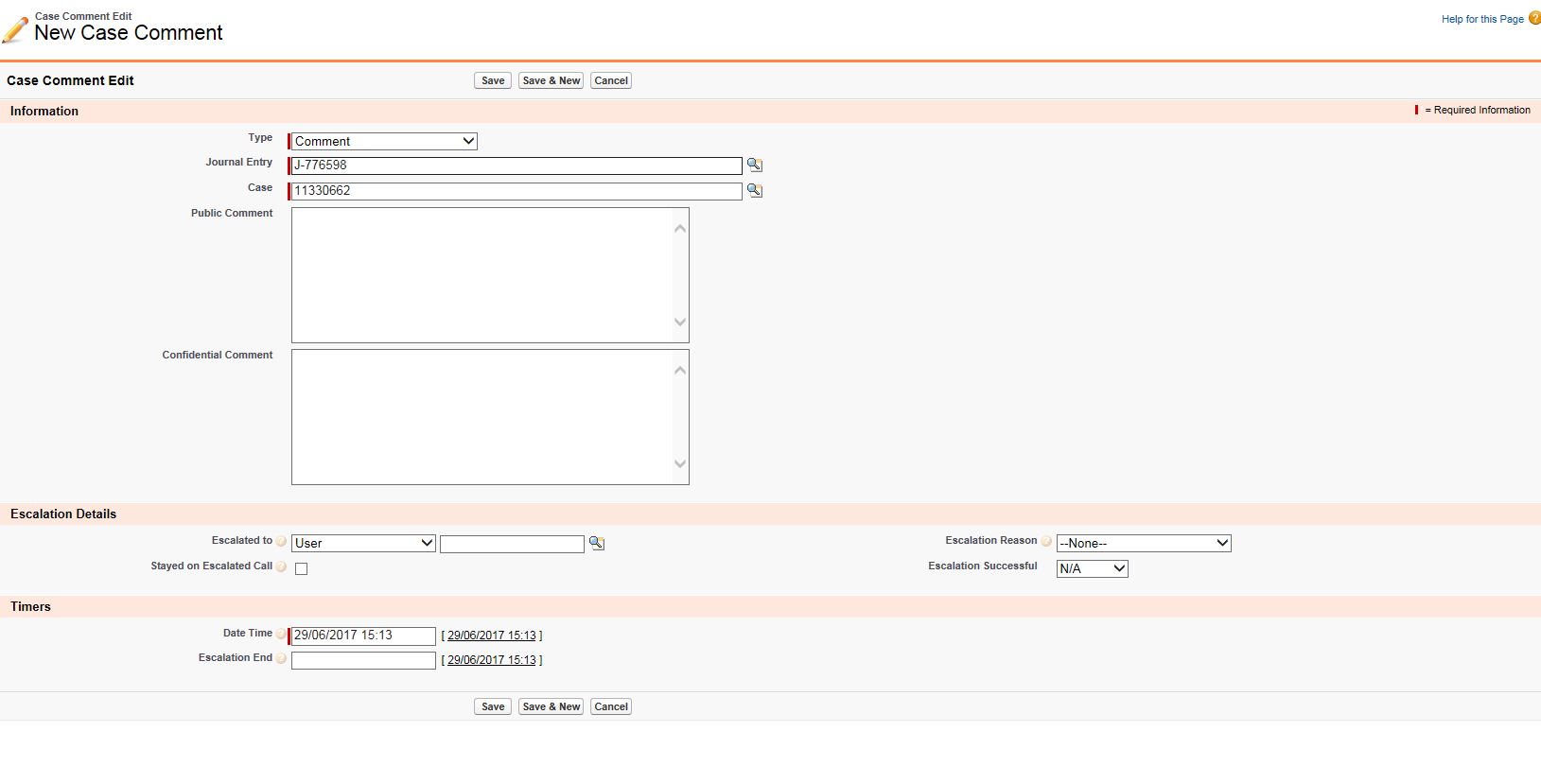Click the Public Comment scroll up arrow
The image size is (1541, 784).
[680, 229]
